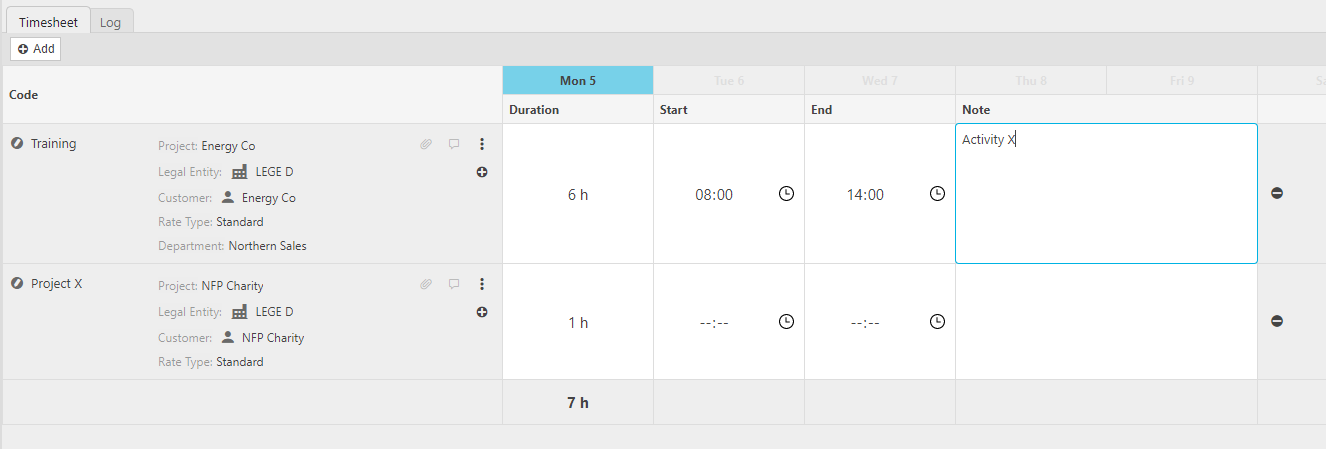Open the comment icon on Training row
The width and height of the screenshot is (1326, 449).
[x=454, y=144]
